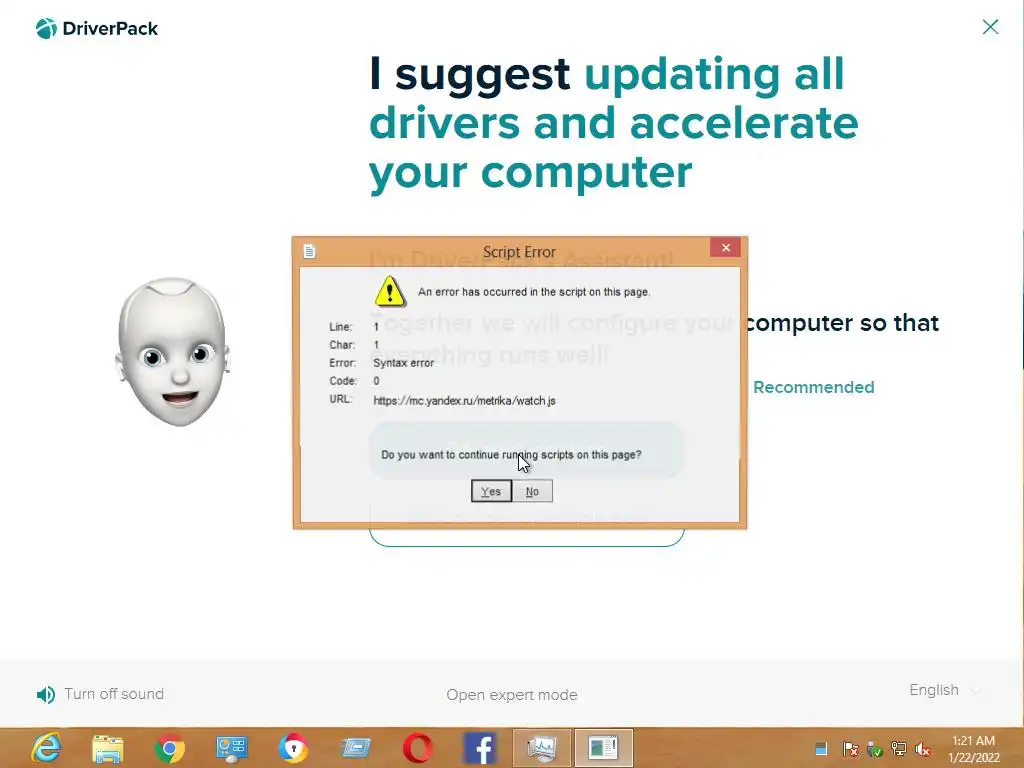Open File Explorer from the taskbar

coord(108,748)
